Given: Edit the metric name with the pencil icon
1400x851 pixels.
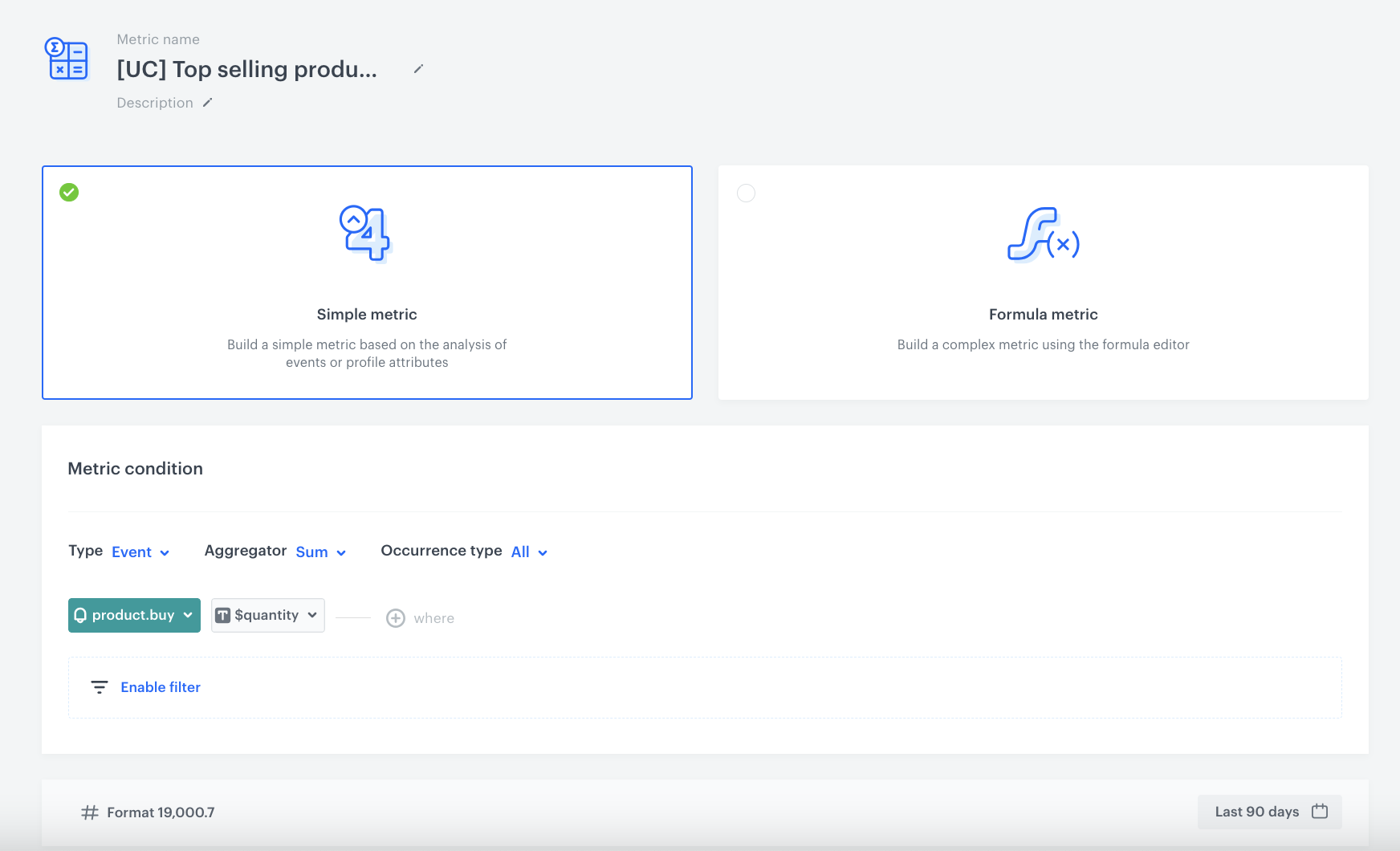Looking at the screenshot, I should point(418,69).
